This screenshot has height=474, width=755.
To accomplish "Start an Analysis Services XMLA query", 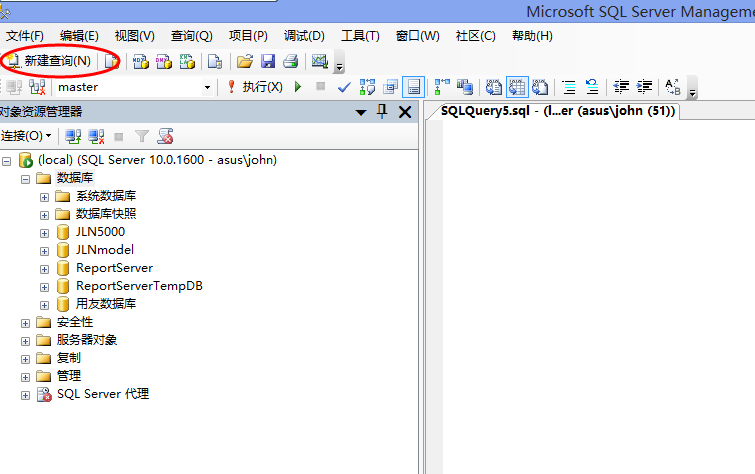I will coord(187,61).
